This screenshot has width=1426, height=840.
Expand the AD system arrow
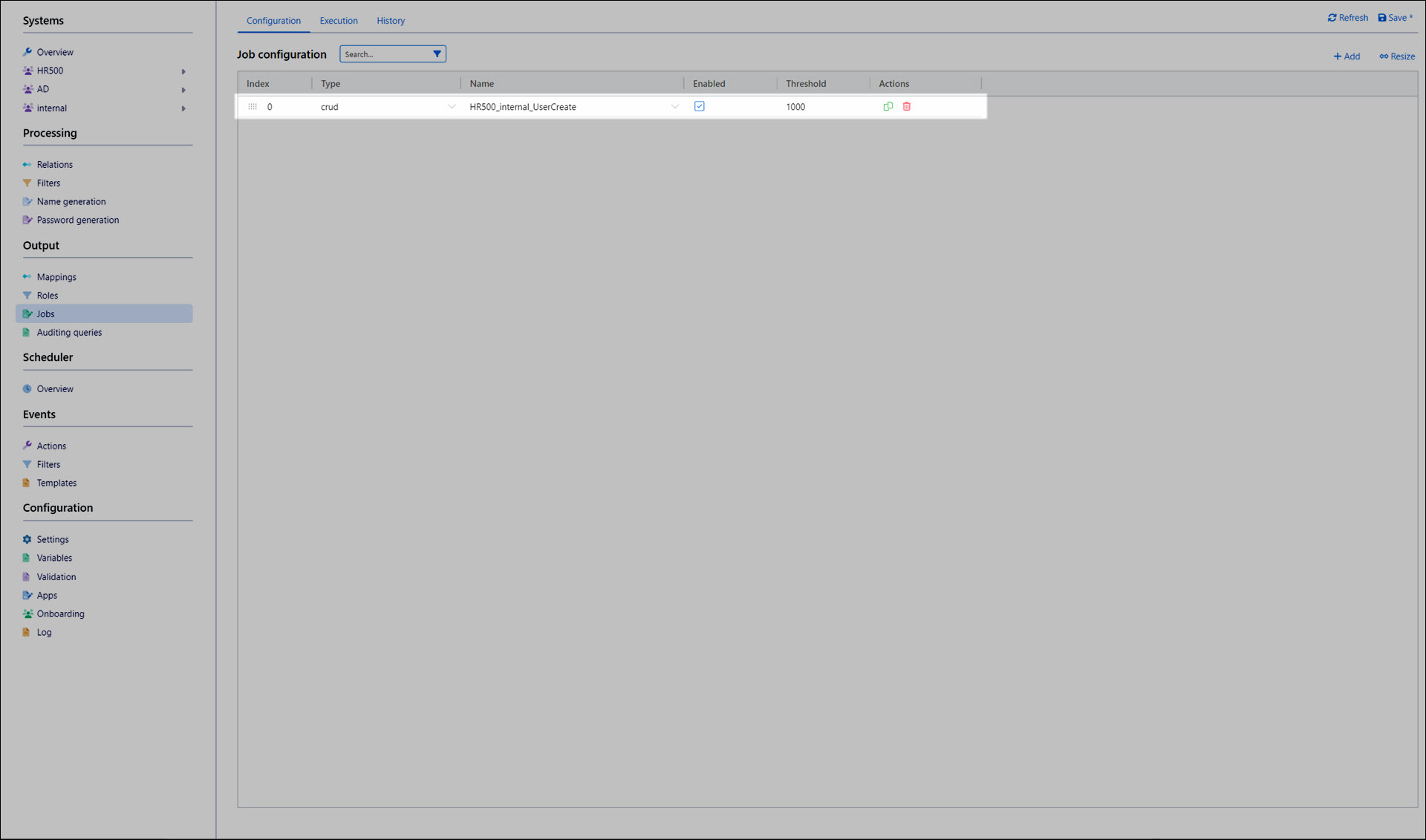(x=183, y=90)
